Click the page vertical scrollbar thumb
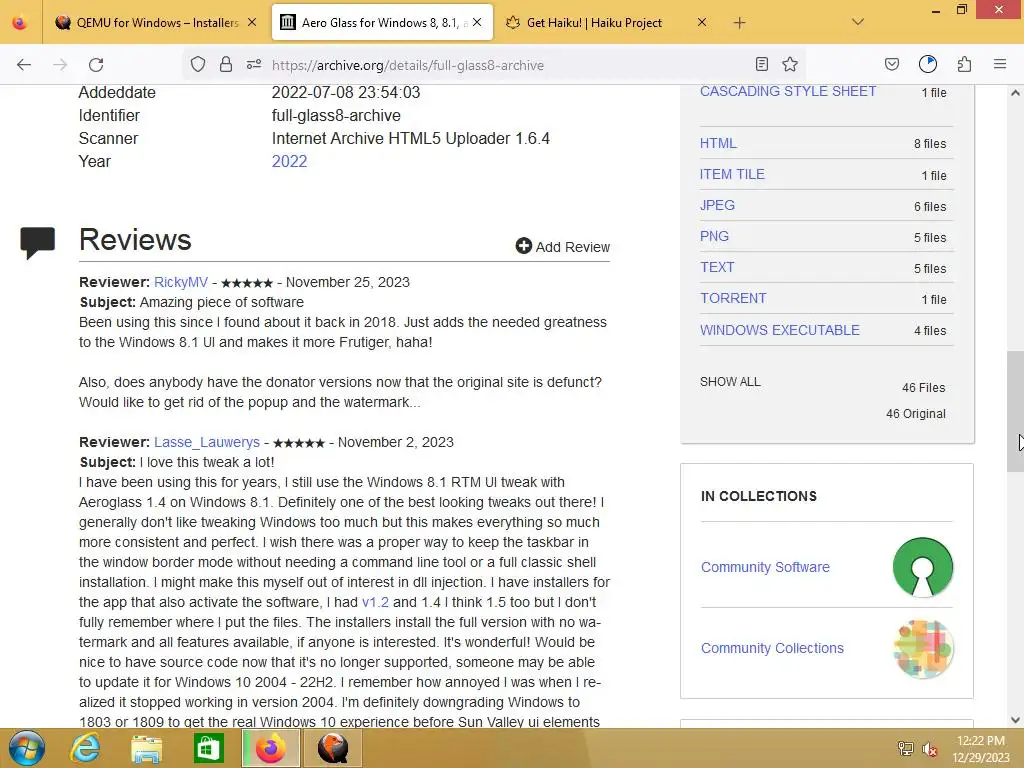Screen dimensions: 1024x768 pyautogui.click(x=1015, y=411)
